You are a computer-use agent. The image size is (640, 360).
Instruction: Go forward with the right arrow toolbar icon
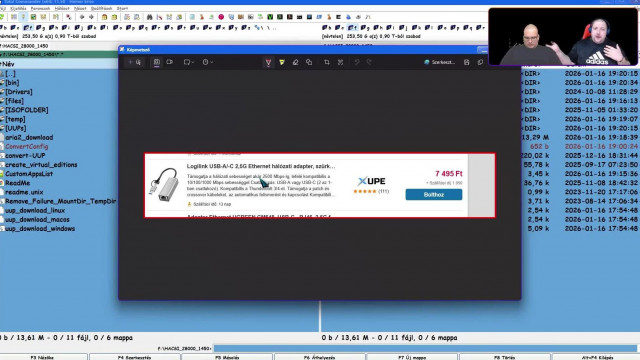(x=91, y=17)
